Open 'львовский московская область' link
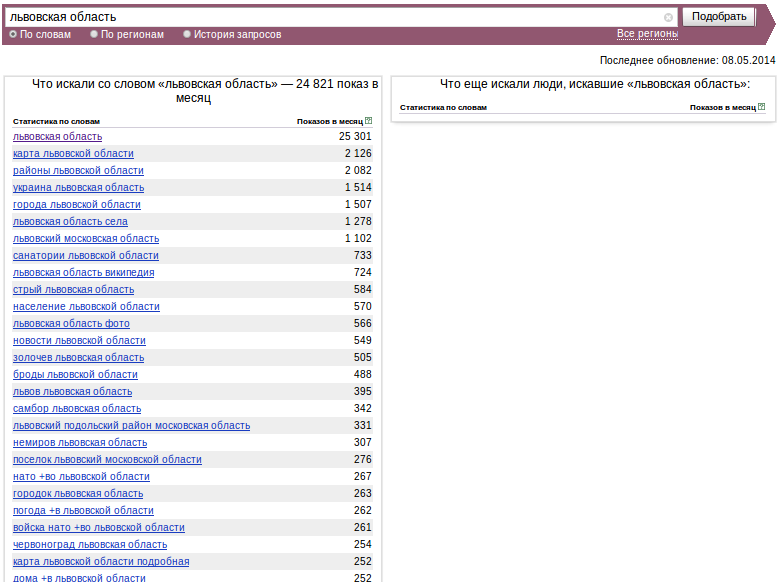This screenshot has height=582, width=784. 86,238
